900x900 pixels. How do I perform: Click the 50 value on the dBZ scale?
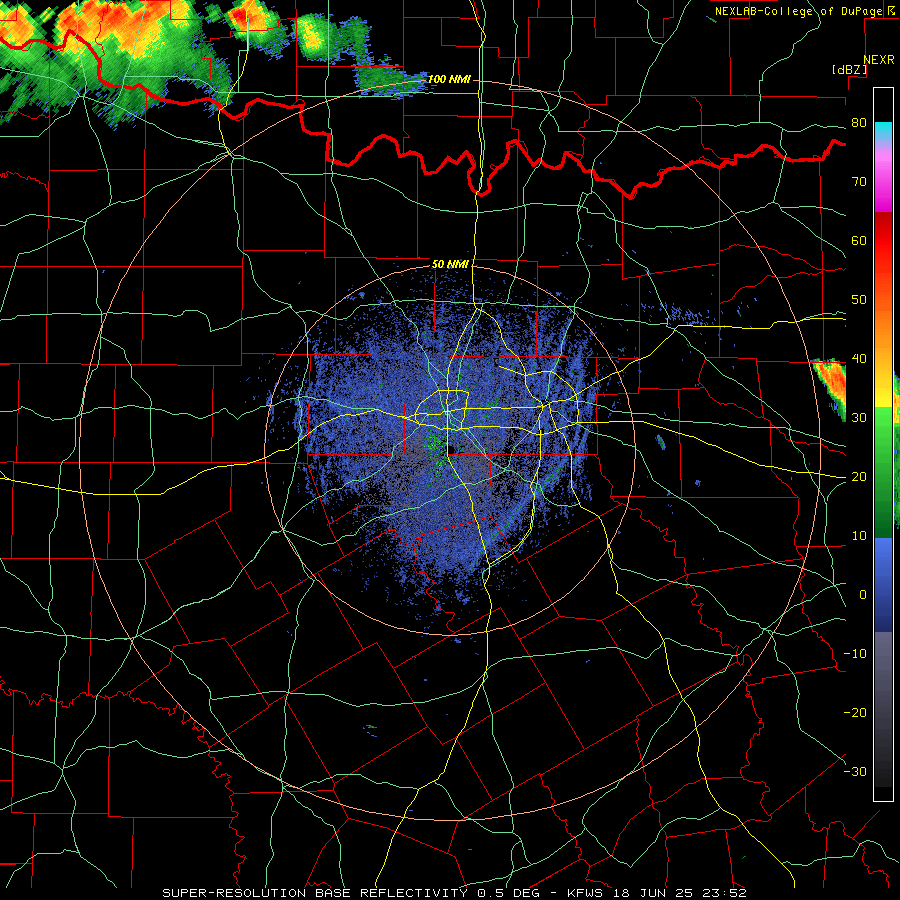tap(859, 300)
